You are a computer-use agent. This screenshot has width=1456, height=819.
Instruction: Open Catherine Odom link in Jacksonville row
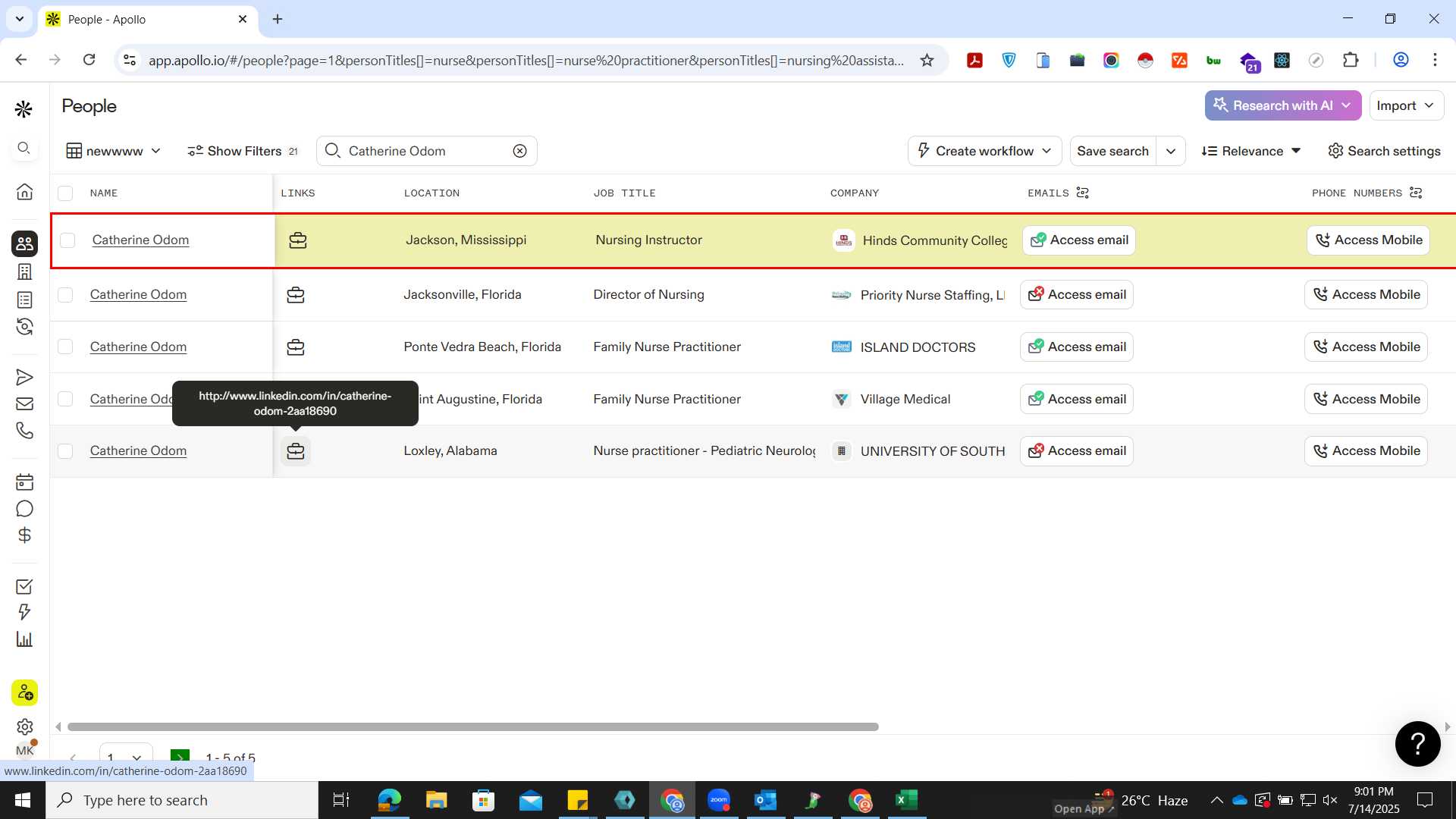[x=138, y=295]
